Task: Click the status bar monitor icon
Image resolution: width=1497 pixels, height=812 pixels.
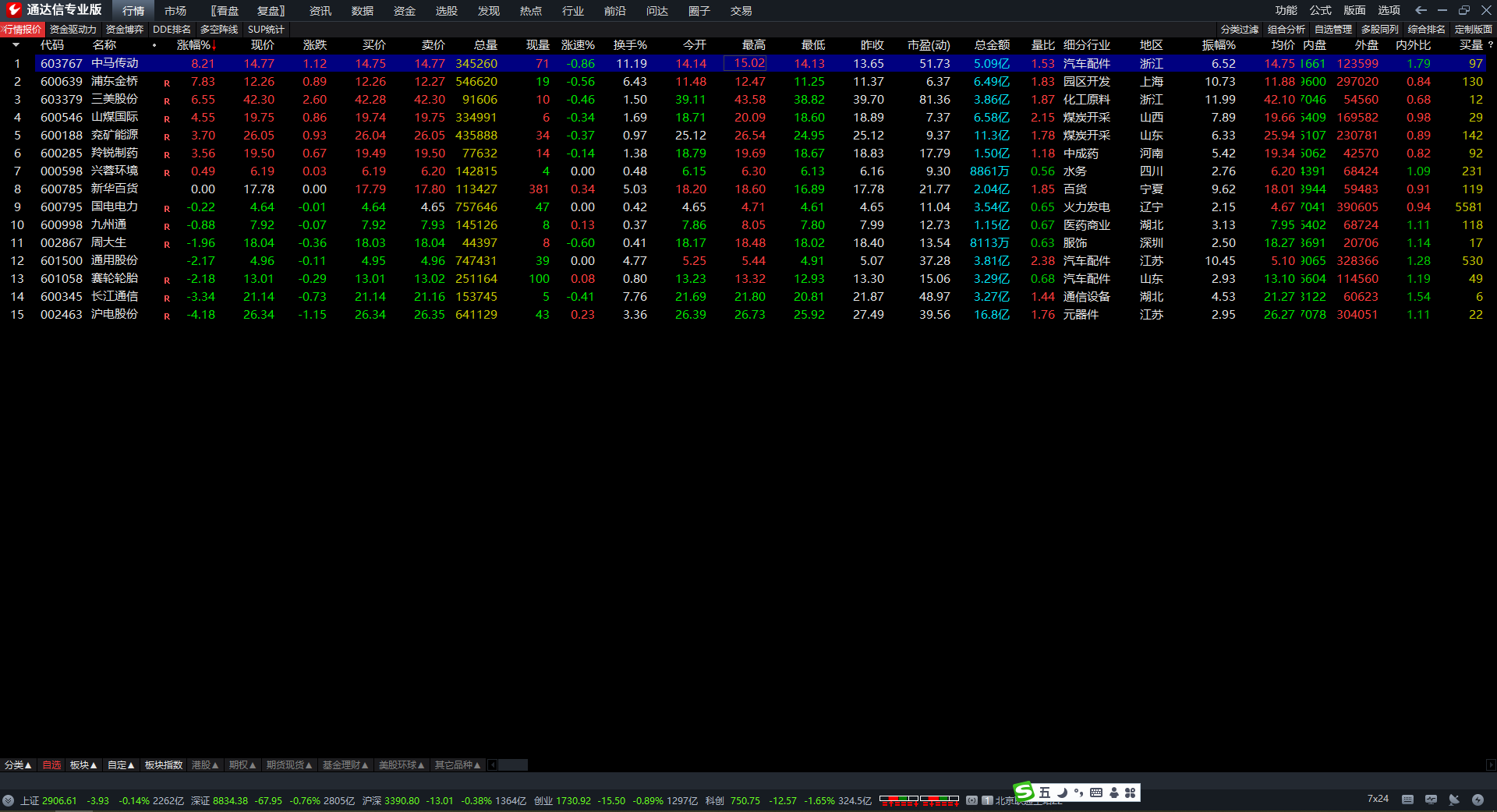Action: 1431,800
